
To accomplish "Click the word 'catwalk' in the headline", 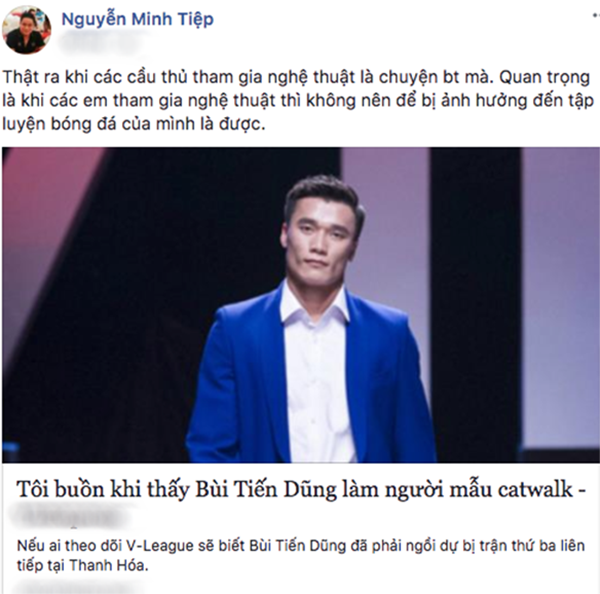I will (535, 490).
